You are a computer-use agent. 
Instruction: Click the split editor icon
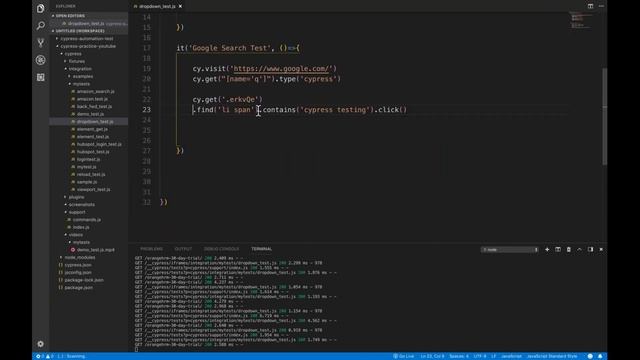(590, 6)
